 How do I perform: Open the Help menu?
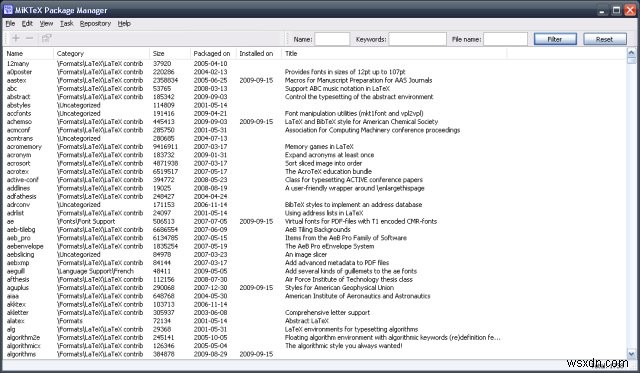coord(124,24)
